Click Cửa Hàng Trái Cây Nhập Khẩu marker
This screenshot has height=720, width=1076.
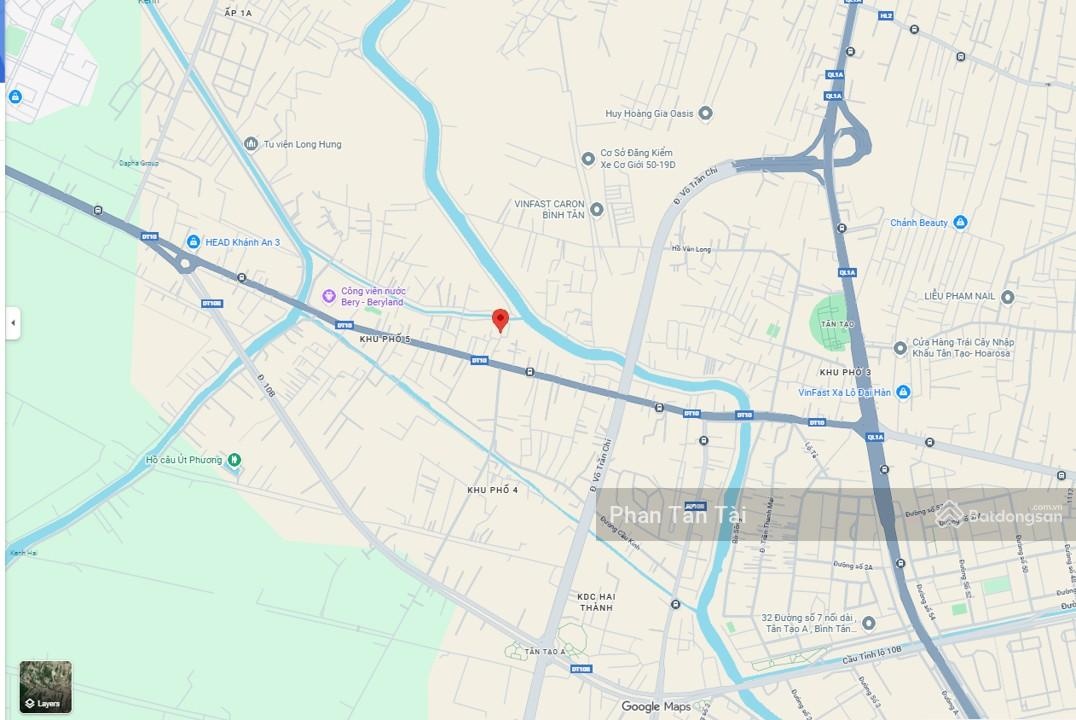900,348
